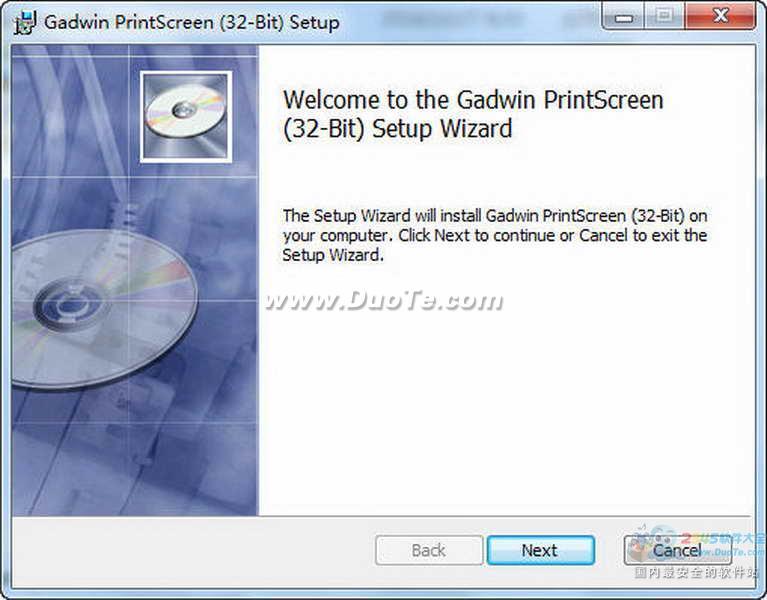The height and width of the screenshot is (600, 767).
Task: Click the installer icon in the title bar
Action: [x=25, y=22]
